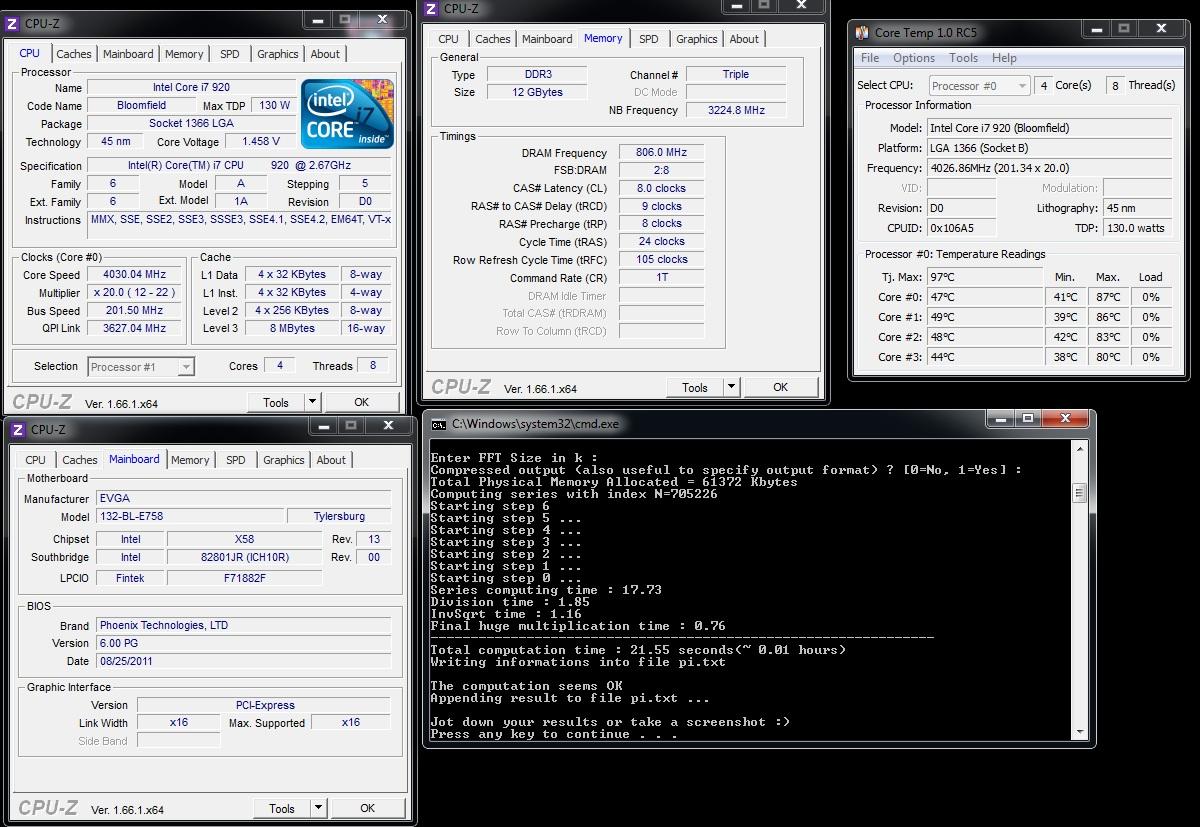Open Memory tab in Mainboard window
The image size is (1200, 827).
pyautogui.click(x=190, y=460)
